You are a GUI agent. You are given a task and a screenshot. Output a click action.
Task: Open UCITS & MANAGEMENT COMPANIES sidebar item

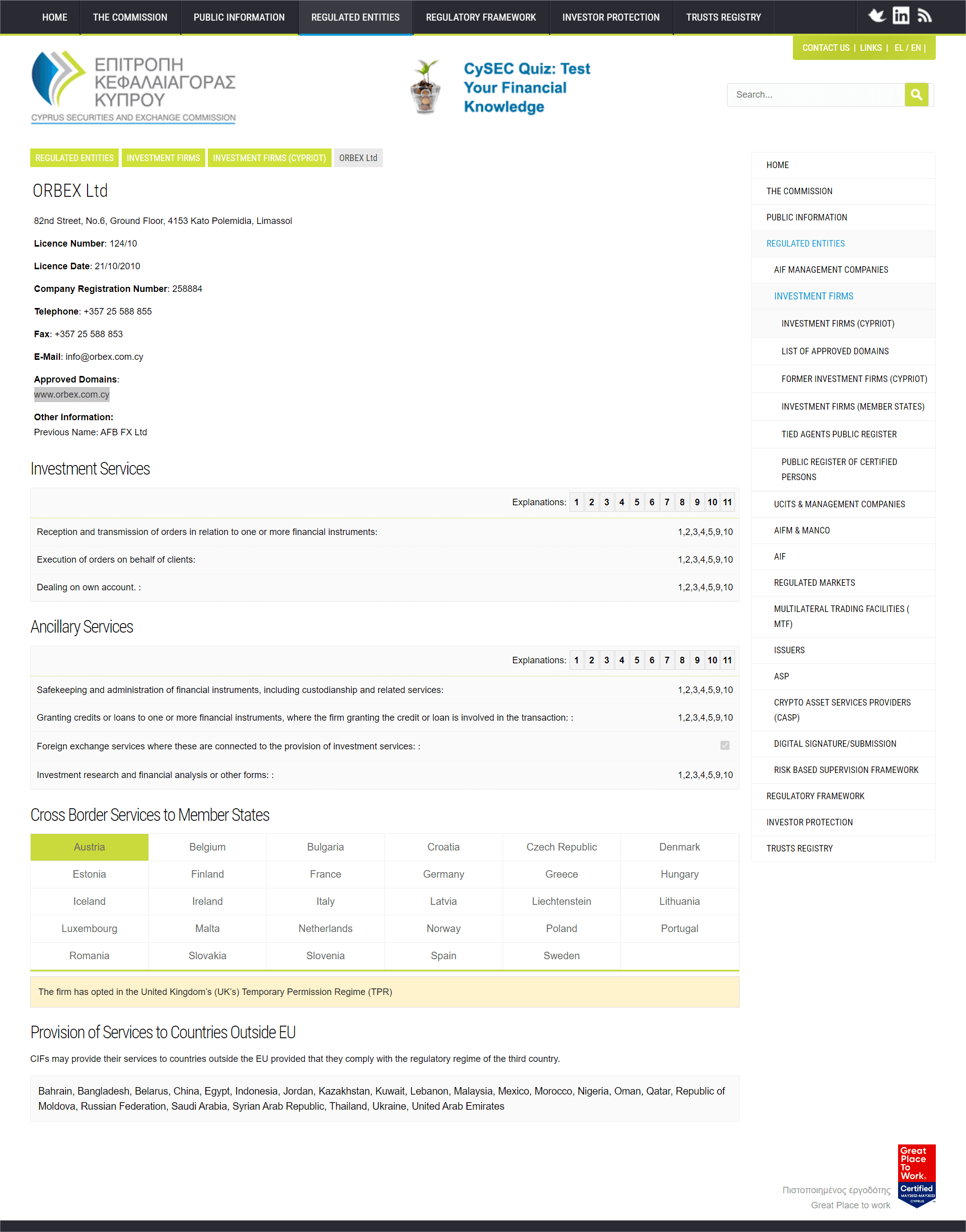(x=843, y=504)
